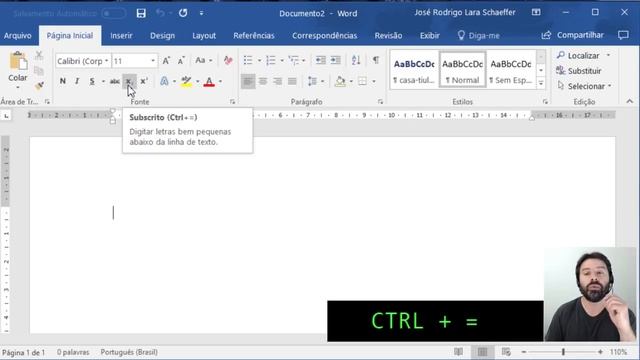Screen dimensions: 640x360
Task: Toggle show paragraph marks ¶
Action: coord(376,60)
